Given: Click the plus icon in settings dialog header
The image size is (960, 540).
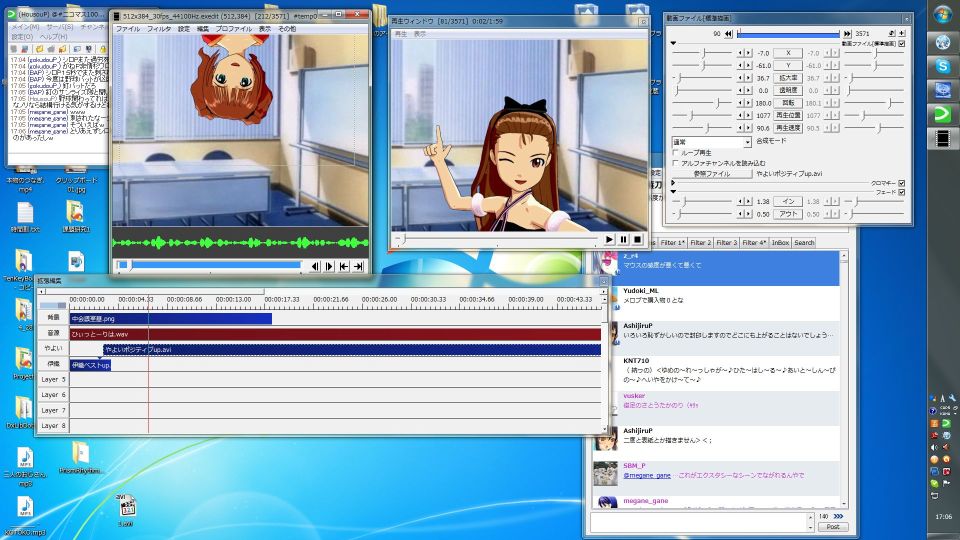Looking at the screenshot, I should pyautogui.click(x=902, y=34).
